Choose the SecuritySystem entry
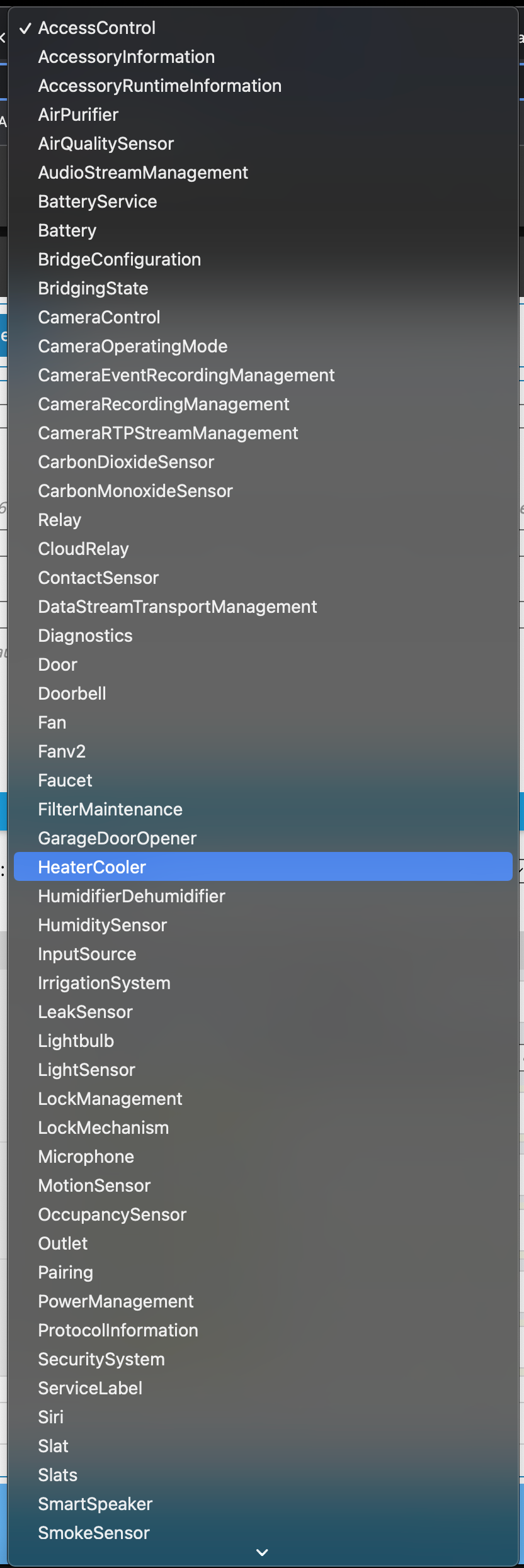The height and width of the screenshot is (1568, 524). click(x=101, y=1359)
